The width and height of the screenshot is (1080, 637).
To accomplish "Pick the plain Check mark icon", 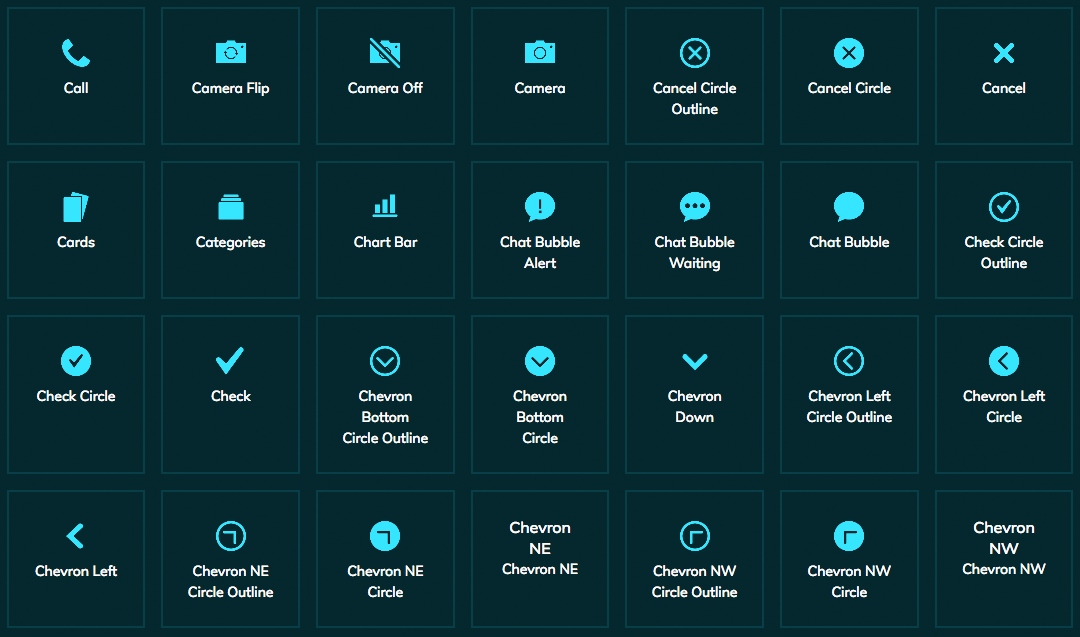I will (x=230, y=359).
